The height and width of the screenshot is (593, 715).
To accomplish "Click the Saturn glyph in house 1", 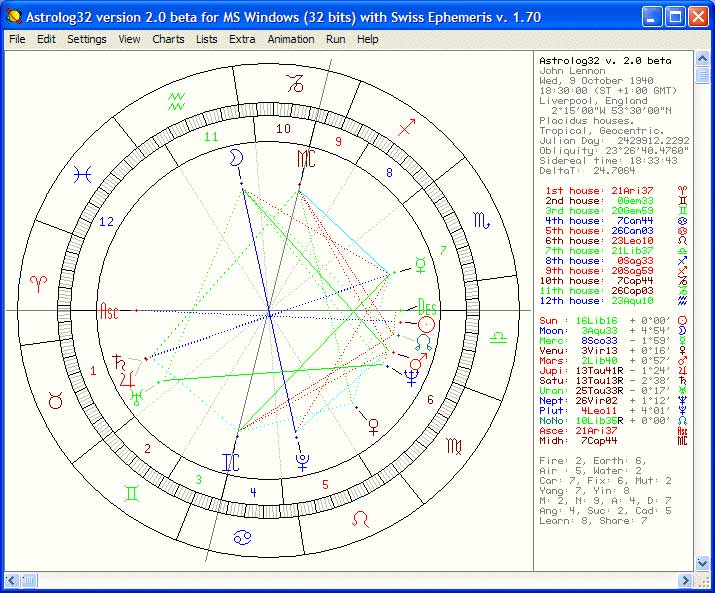I will click(119, 362).
